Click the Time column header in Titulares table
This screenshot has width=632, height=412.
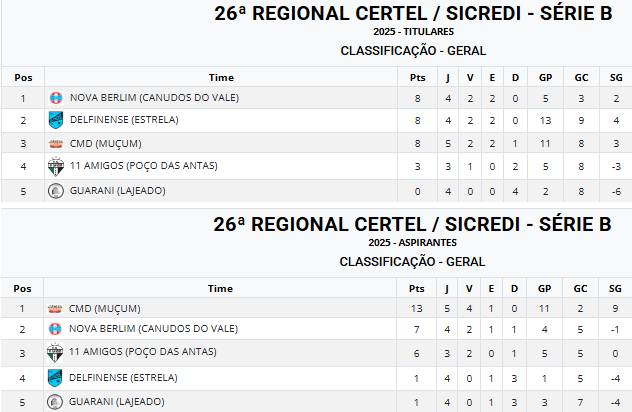221,77
